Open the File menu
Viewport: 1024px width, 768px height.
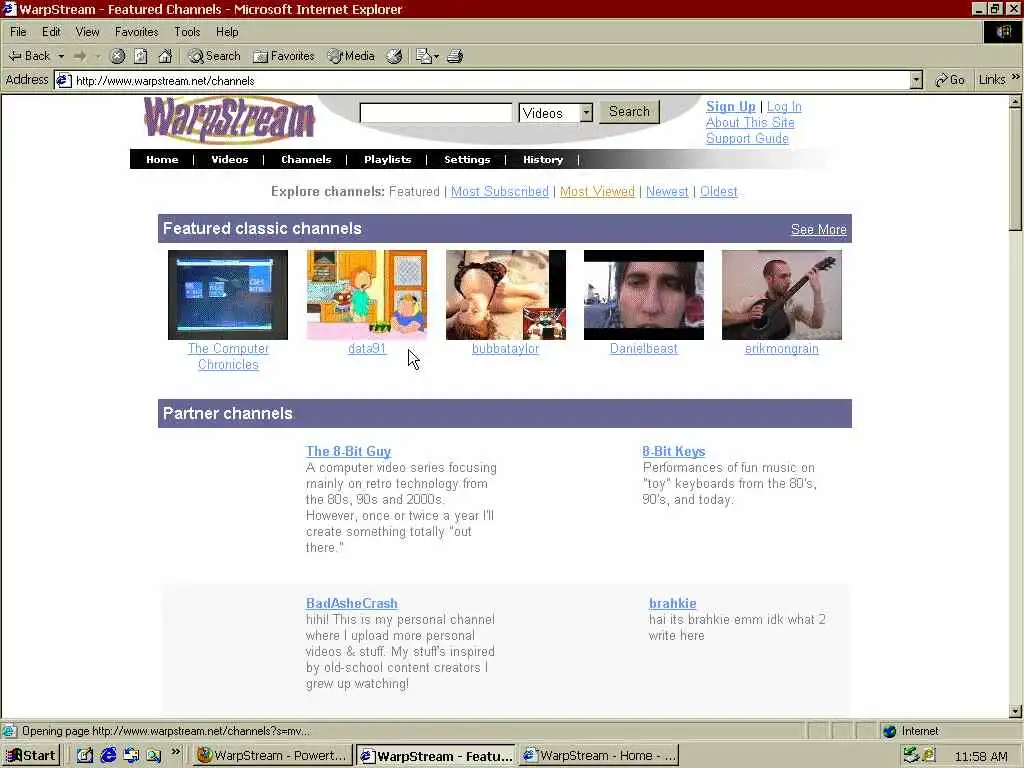coord(18,31)
